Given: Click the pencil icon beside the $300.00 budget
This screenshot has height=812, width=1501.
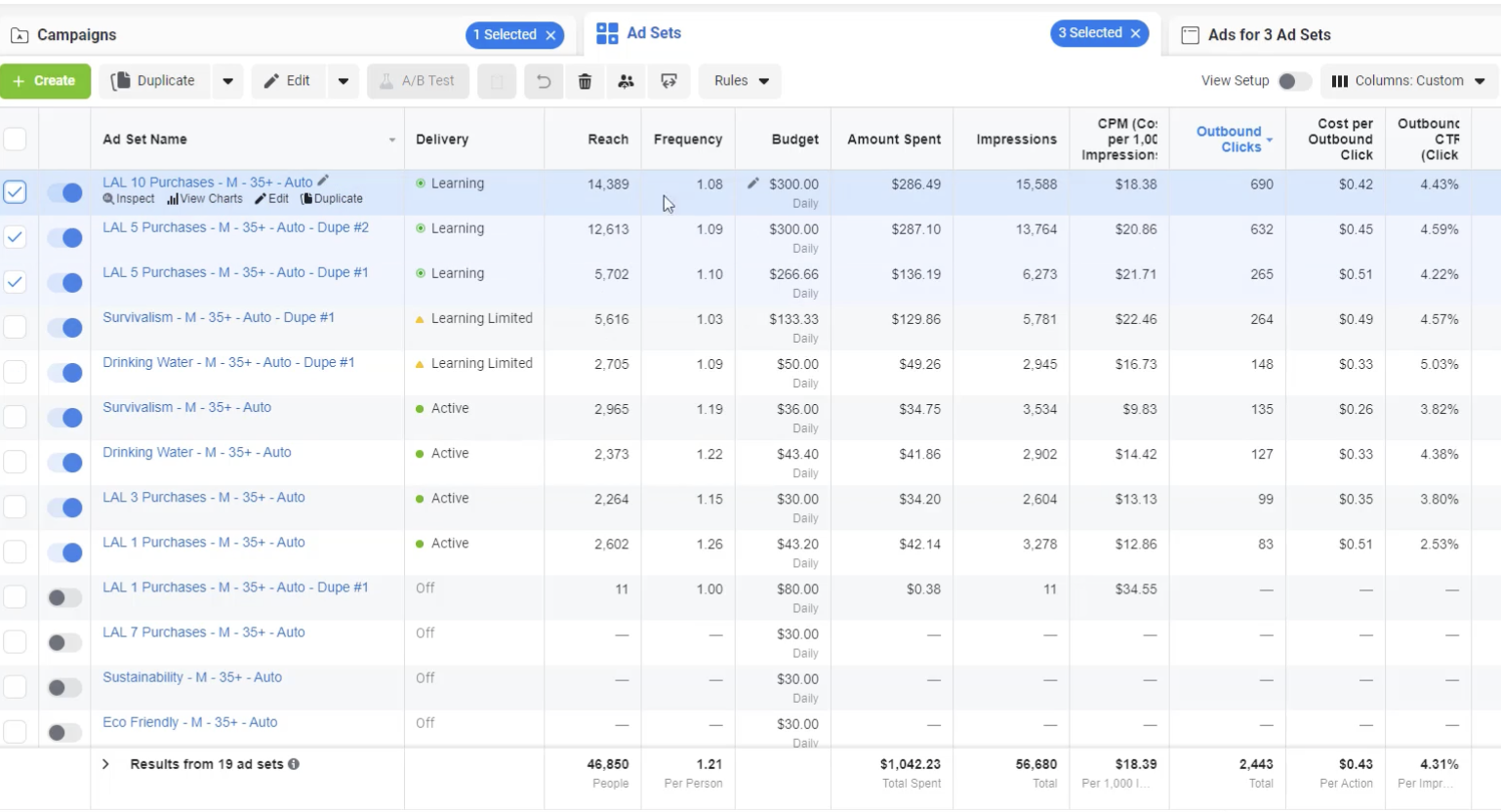Looking at the screenshot, I should click(x=753, y=183).
